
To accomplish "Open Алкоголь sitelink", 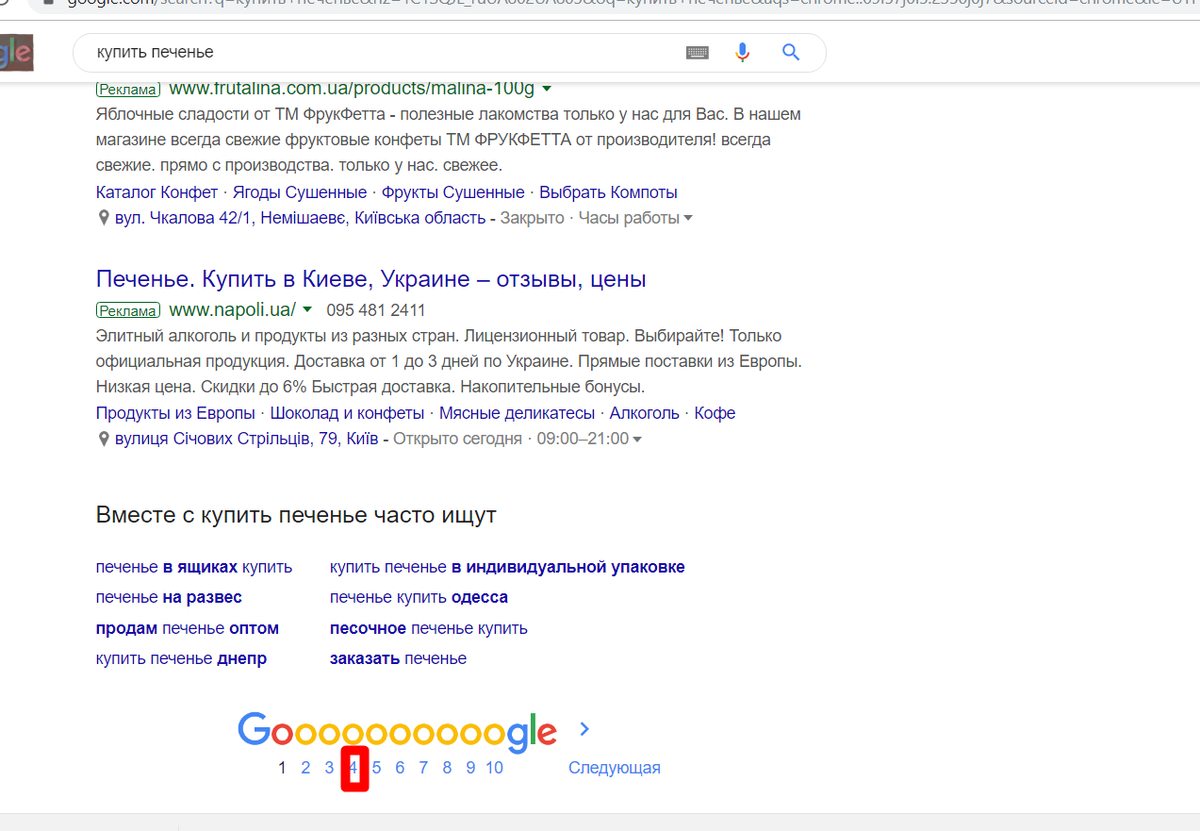I will coord(644,413).
